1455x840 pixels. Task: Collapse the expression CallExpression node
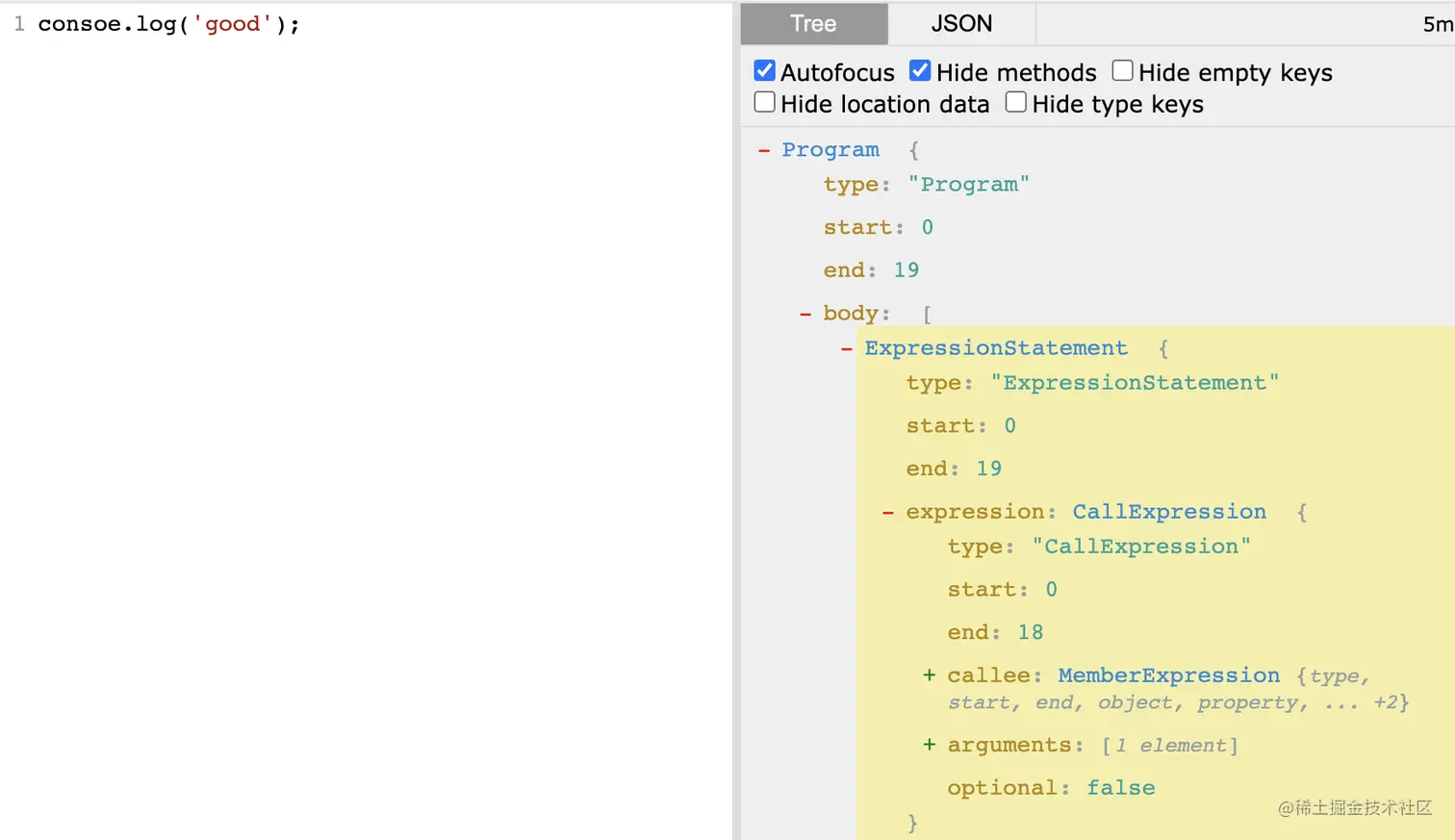888,512
